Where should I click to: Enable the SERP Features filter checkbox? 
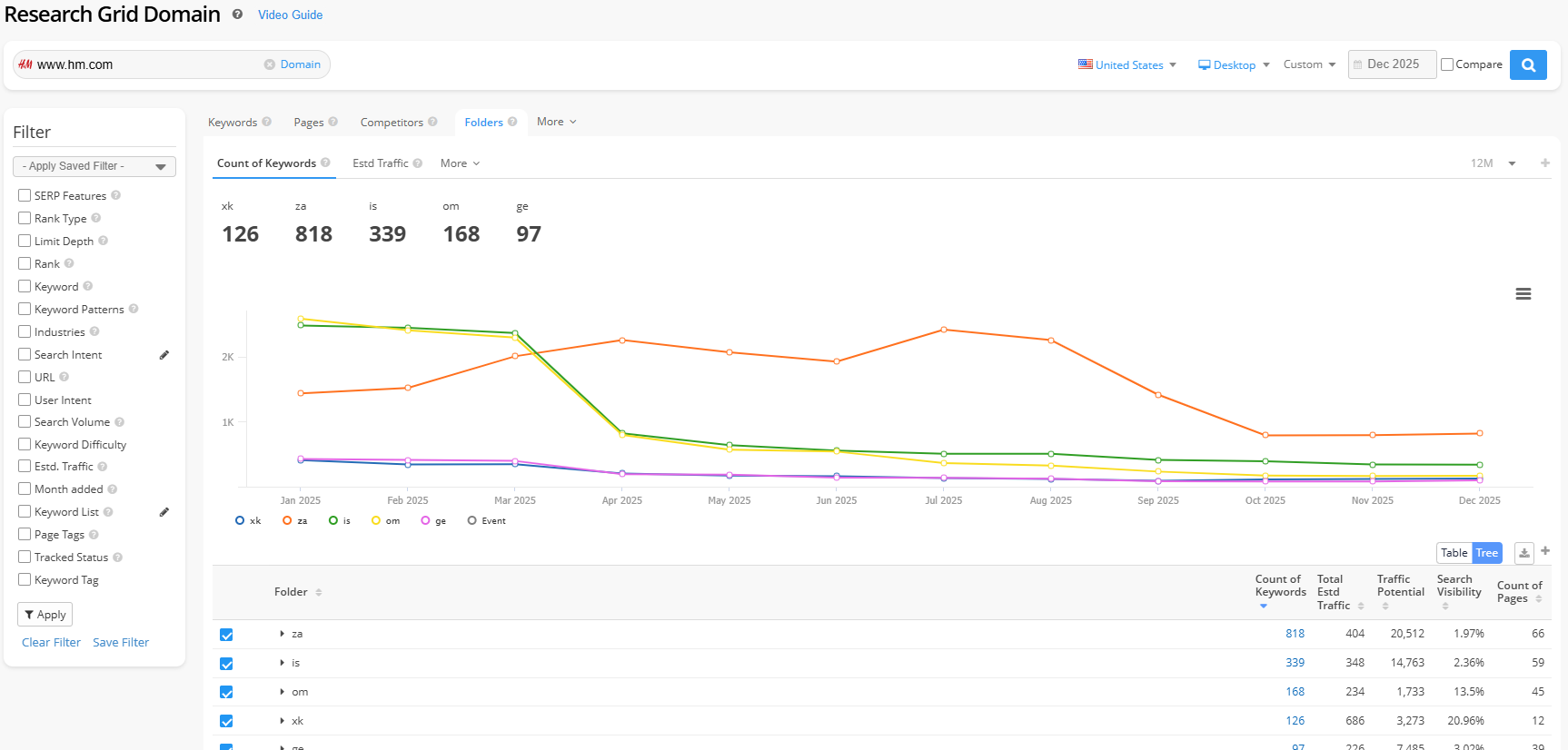(x=25, y=195)
